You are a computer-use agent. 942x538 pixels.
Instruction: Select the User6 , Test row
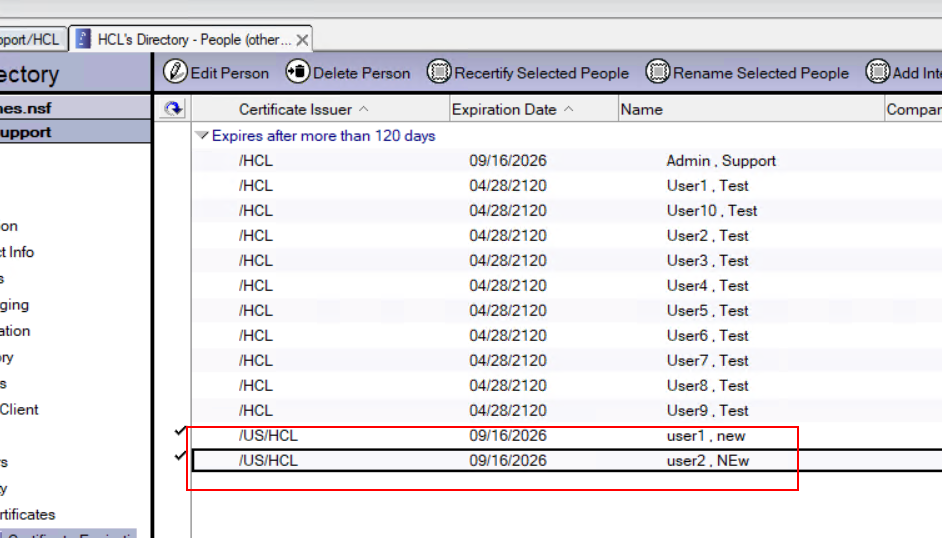pos(567,336)
